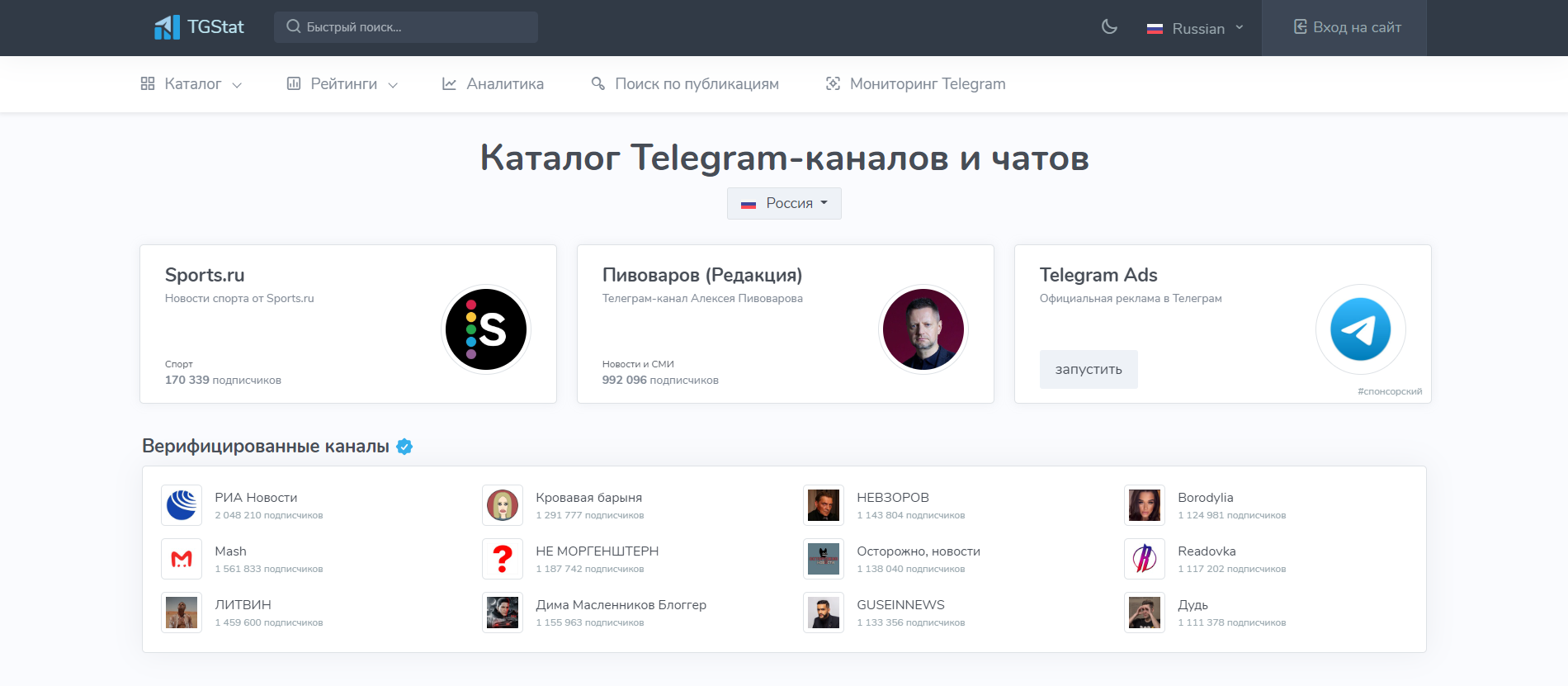Click '992 096 подписчиков' on Пивоваров card
1568x686 pixels.
tap(660, 381)
